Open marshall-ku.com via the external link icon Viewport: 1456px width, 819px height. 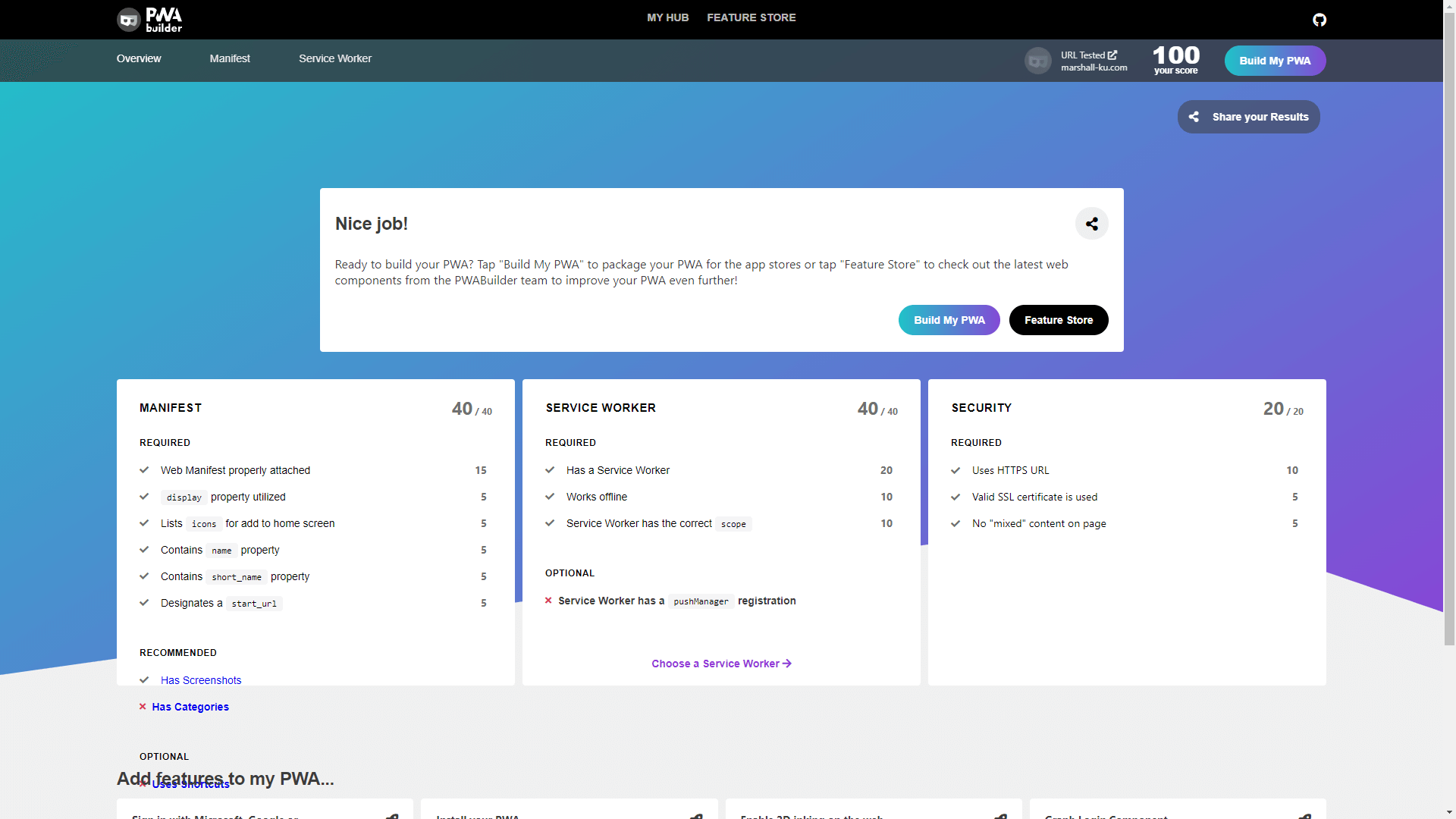click(x=1112, y=54)
